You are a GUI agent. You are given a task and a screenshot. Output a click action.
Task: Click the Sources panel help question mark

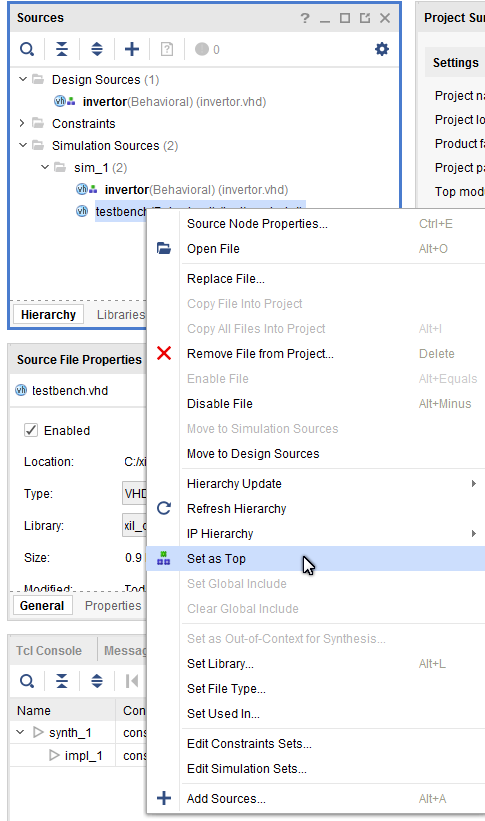point(305,18)
